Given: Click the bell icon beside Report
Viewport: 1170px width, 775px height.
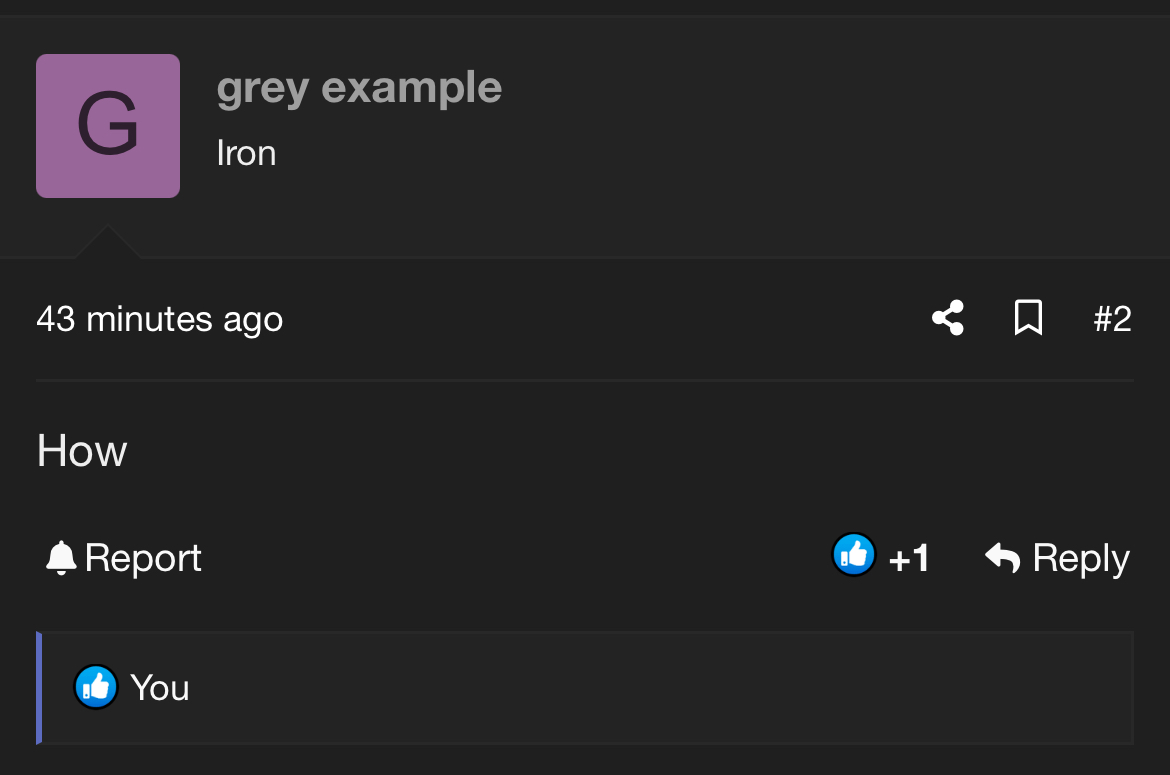Looking at the screenshot, I should point(61,558).
